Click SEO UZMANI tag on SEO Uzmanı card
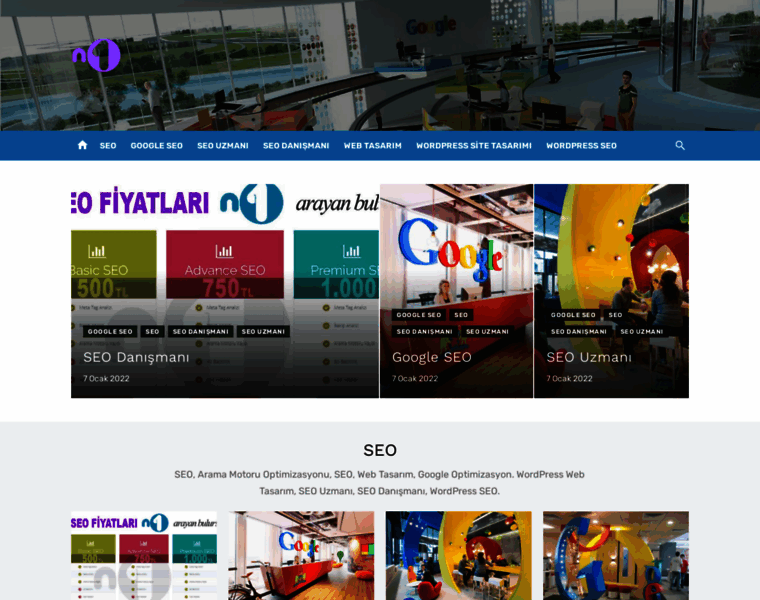Screen dimensions: 760x600 [x=642, y=332]
